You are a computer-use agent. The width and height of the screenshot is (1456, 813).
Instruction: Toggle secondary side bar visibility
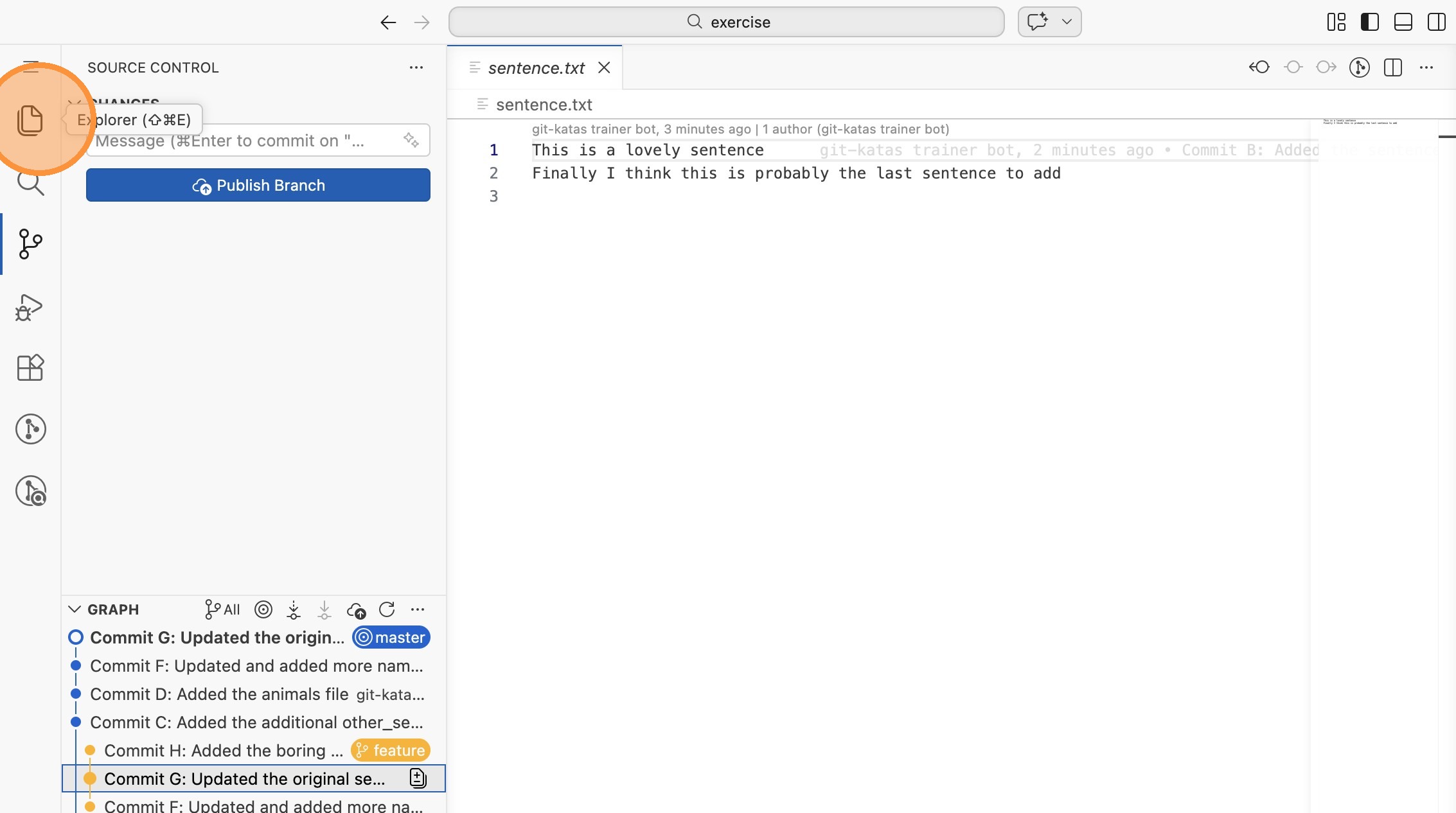coord(1436,22)
